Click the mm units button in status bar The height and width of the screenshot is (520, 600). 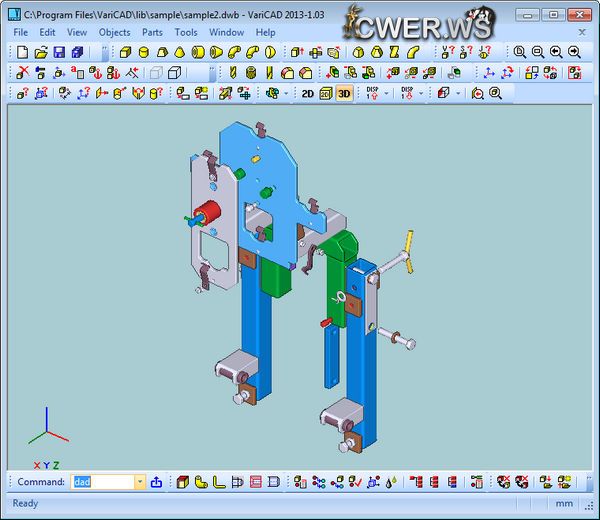tap(564, 504)
